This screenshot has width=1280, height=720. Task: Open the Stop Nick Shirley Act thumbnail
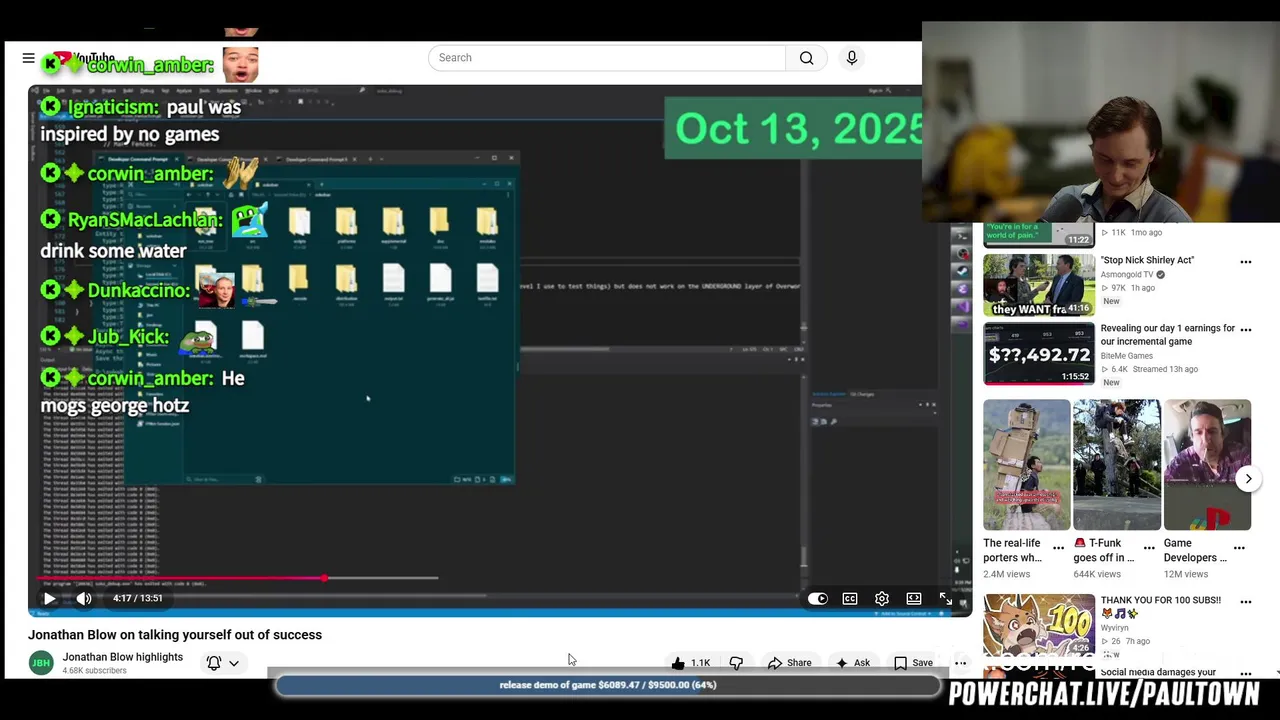(x=1039, y=285)
